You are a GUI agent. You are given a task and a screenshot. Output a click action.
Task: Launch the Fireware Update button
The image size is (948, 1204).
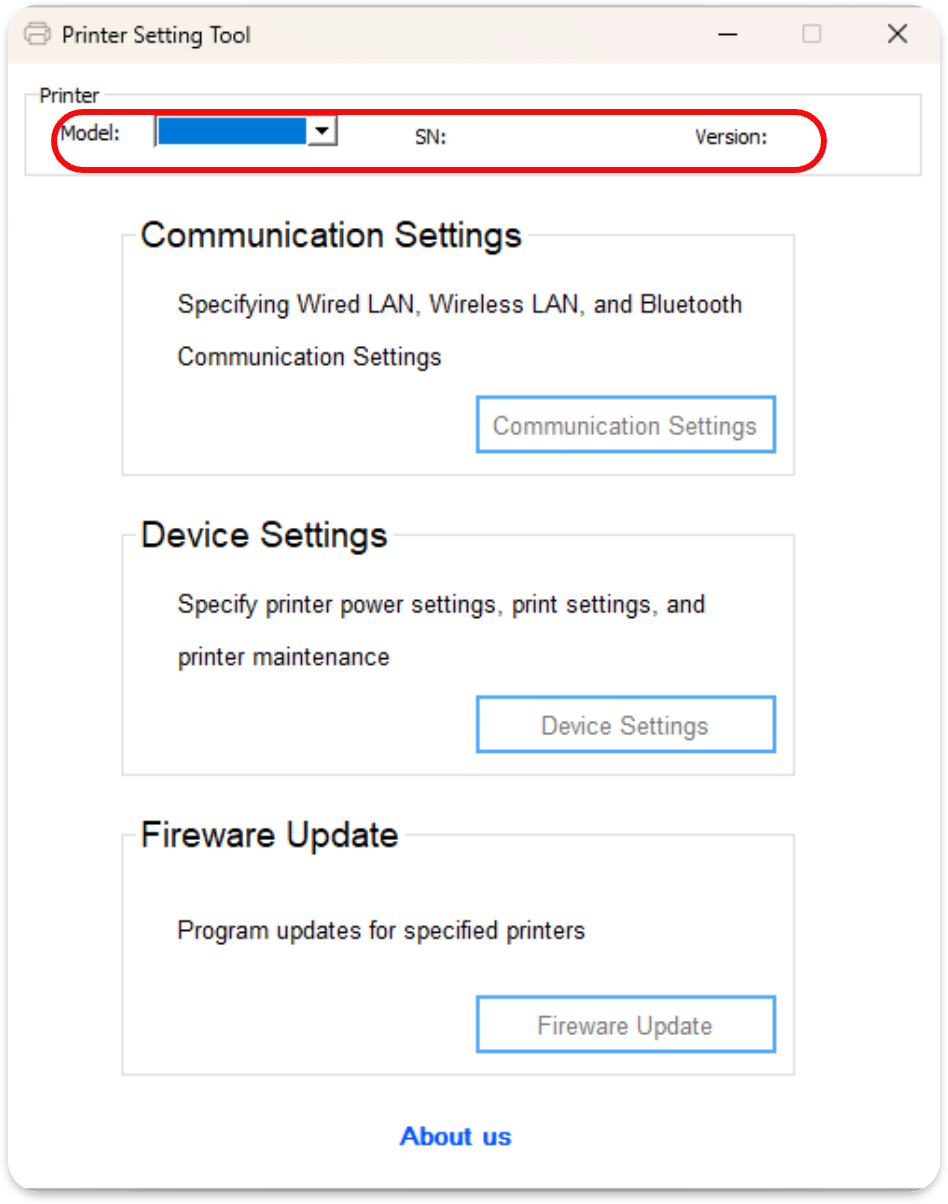pos(626,1025)
